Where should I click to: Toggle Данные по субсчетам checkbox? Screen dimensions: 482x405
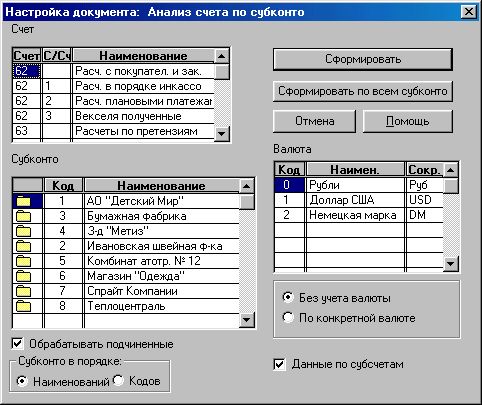pyautogui.click(x=279, y=364)
